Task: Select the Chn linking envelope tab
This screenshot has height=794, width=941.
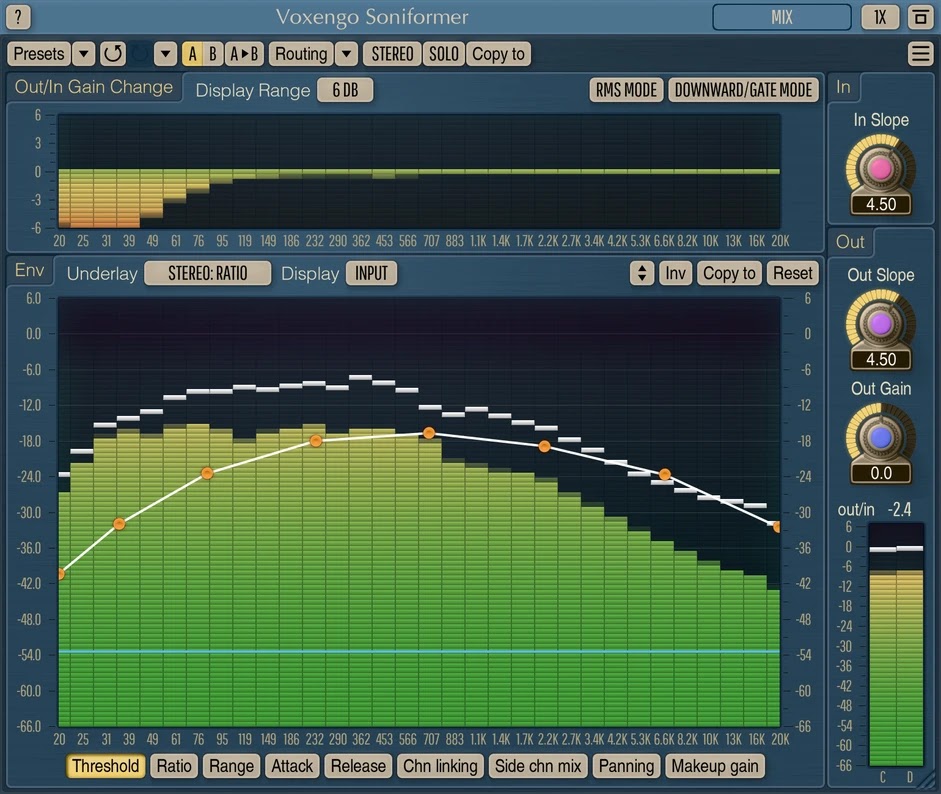Action: pyautogui.click(x=440, y=766)
